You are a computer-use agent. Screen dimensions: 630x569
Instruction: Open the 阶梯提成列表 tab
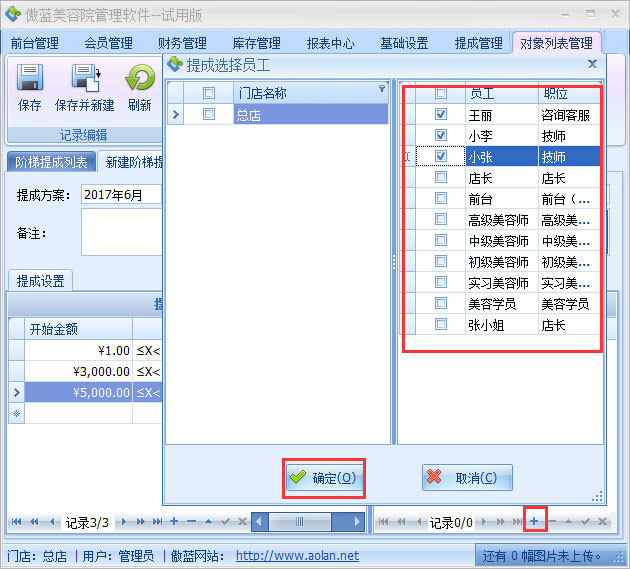[51, 163]
